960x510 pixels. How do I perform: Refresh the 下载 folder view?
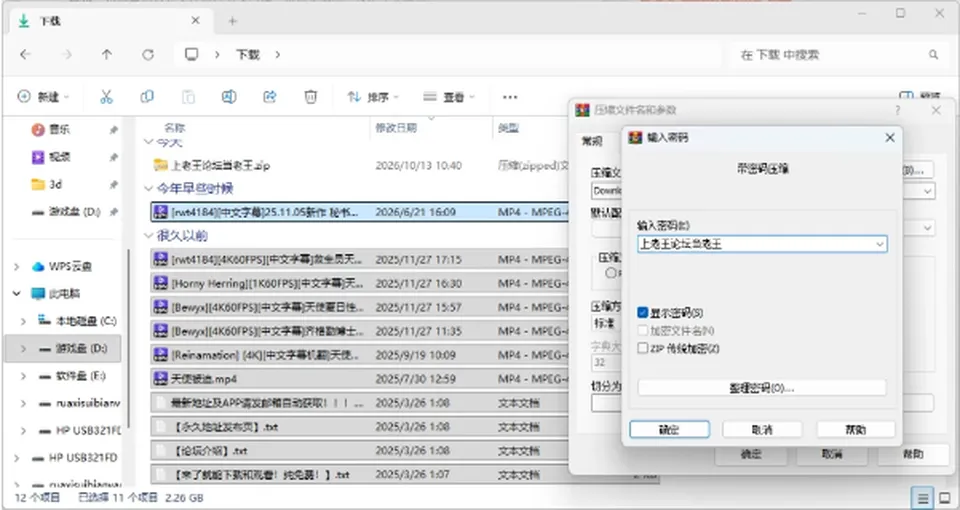[148, 54]
